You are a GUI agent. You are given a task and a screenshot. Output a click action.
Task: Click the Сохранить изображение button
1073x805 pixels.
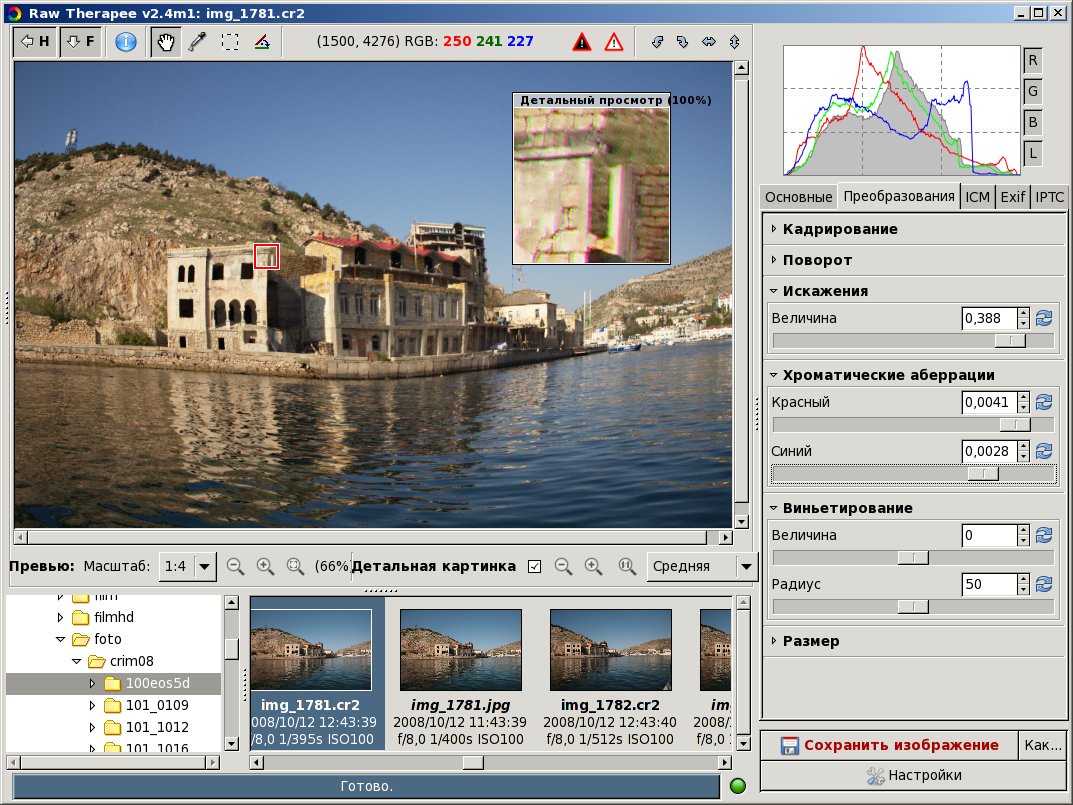tap(888, 745)
